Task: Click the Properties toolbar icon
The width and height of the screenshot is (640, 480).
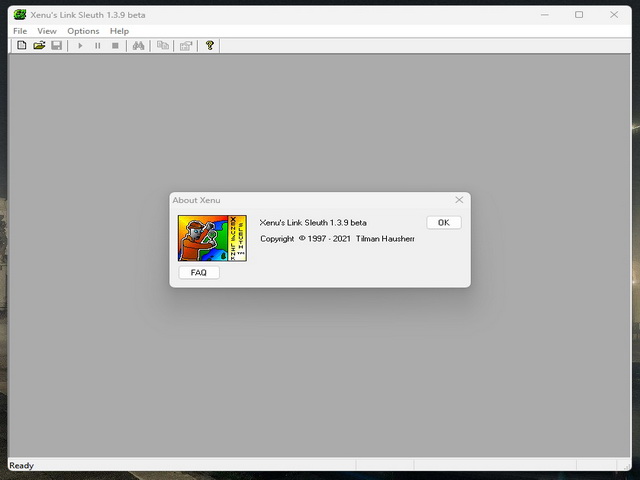Action: pyautogui.click(x=186, y=46)
